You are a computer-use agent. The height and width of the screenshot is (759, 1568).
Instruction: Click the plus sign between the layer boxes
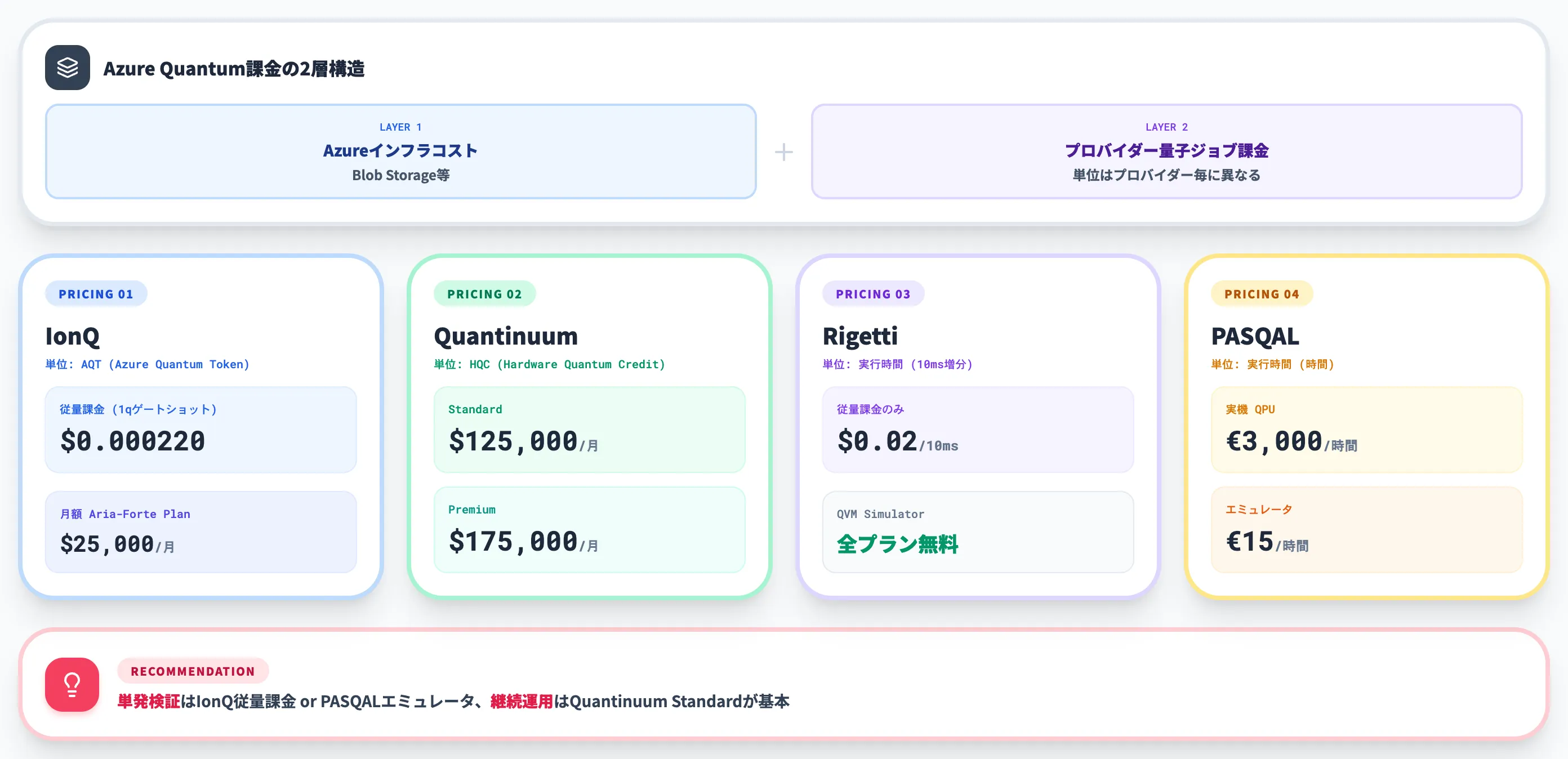pos(783,152)
